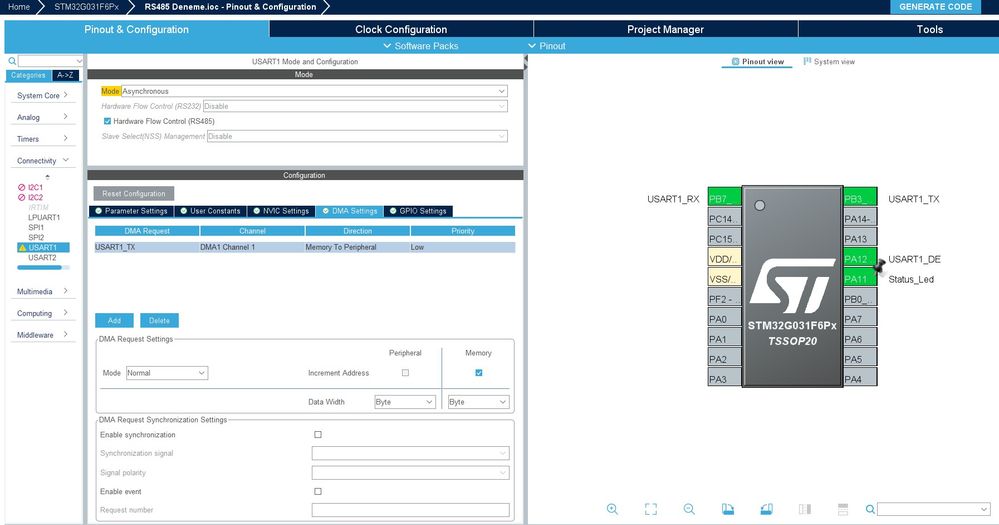Expand the System Core category
Viewport: 999px width, 525px height.
[x=43, y=95]
